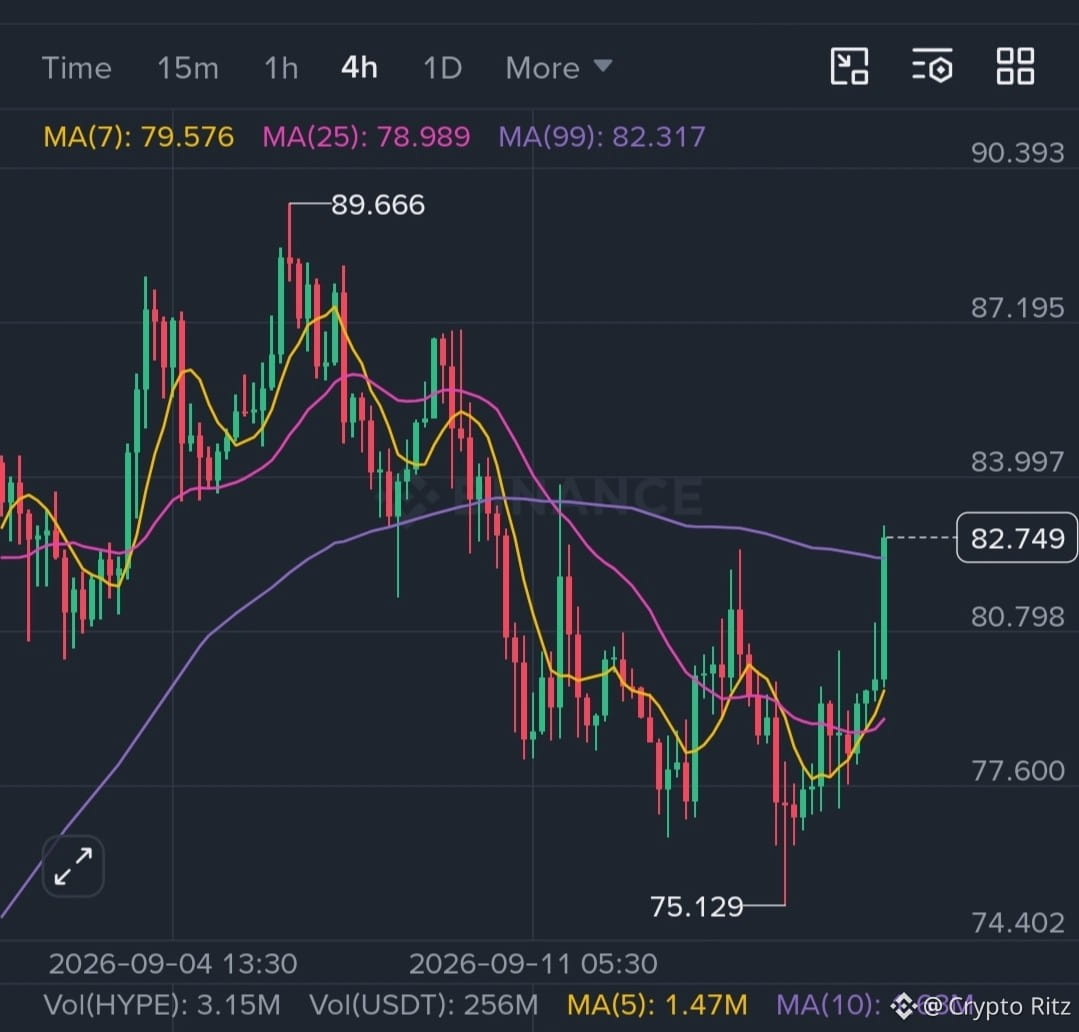Viewport: 1079px width, 1032px height.
Task: Click the MA(25) 78.989 indicator label
Action: [x=366, y=137]
